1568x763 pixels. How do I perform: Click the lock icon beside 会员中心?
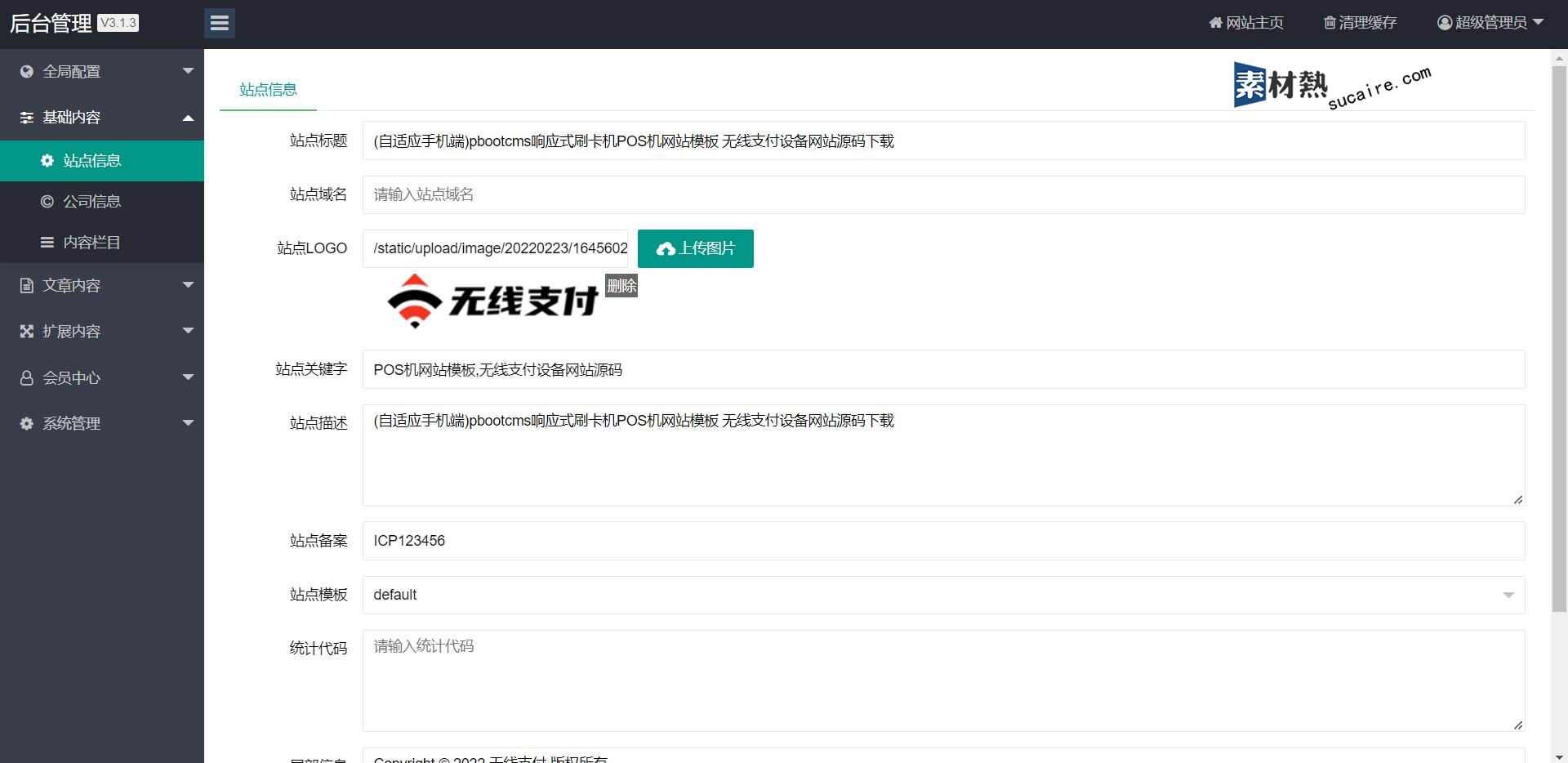point(27,378)
